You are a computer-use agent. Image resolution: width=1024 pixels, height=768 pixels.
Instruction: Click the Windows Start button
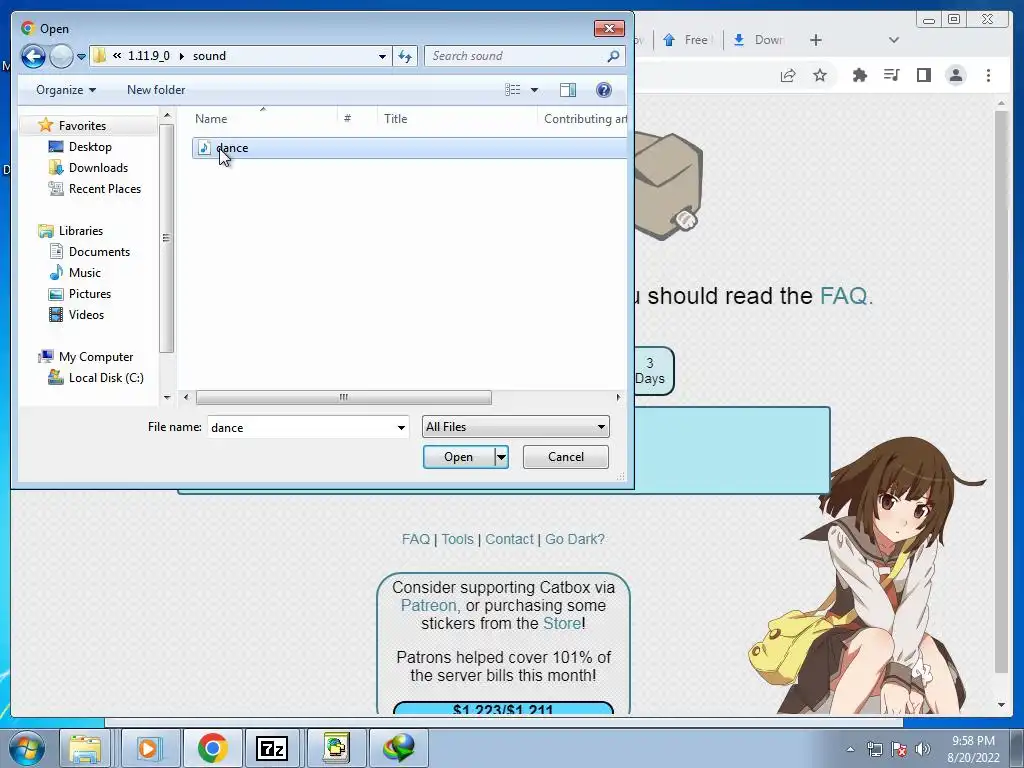coord(27,748)
